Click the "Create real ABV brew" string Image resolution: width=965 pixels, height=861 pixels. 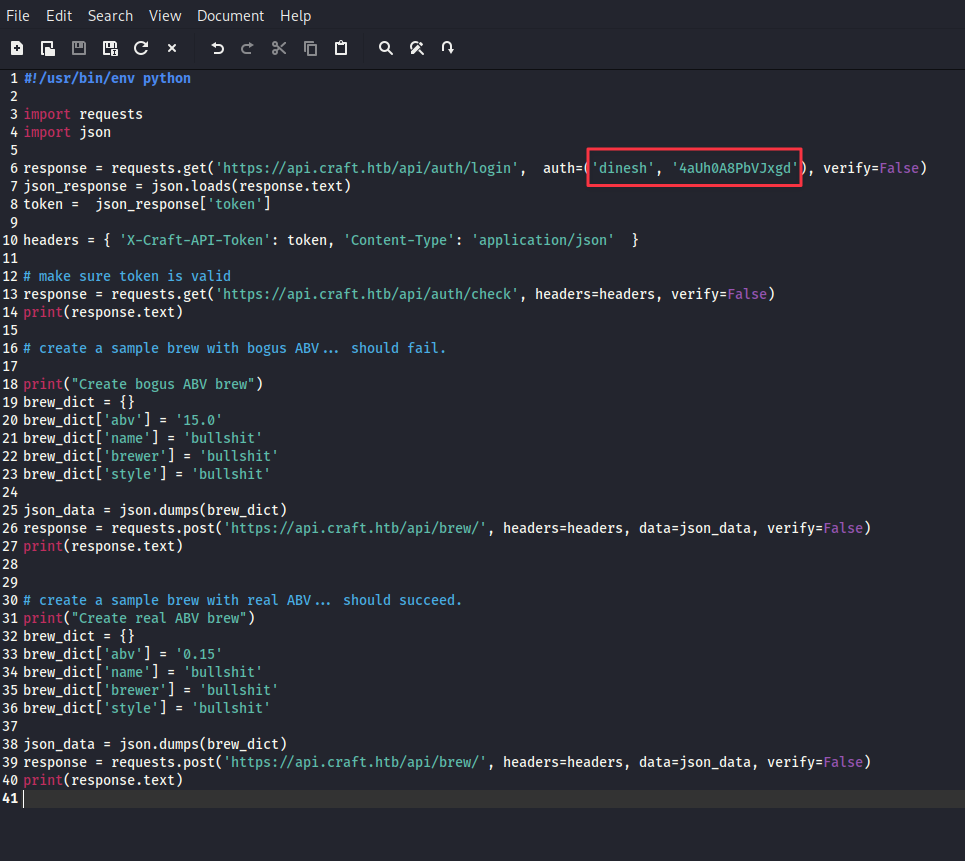point(159,619)
